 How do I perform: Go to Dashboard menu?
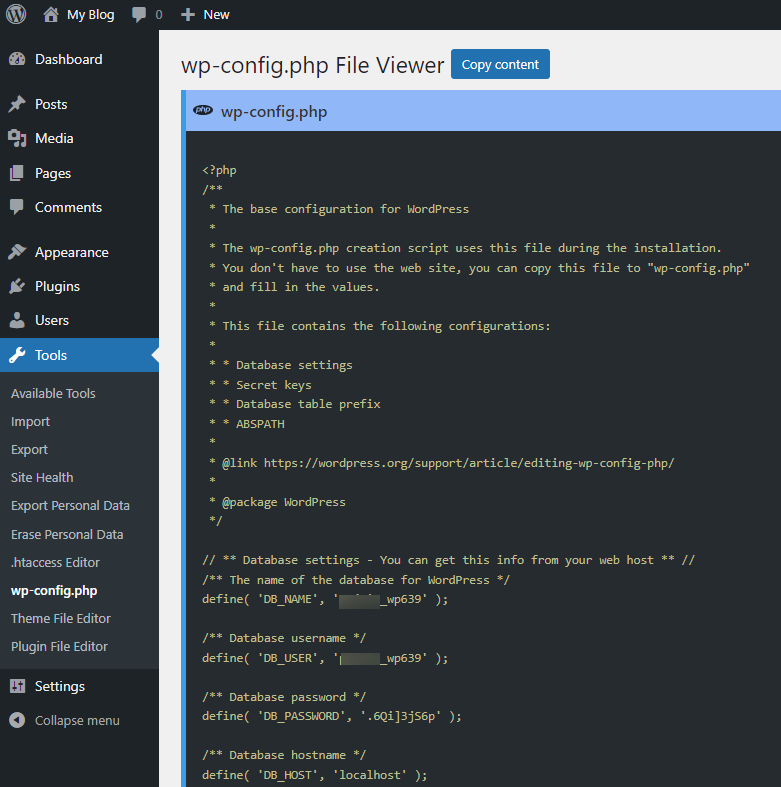(x=69, y=59)
